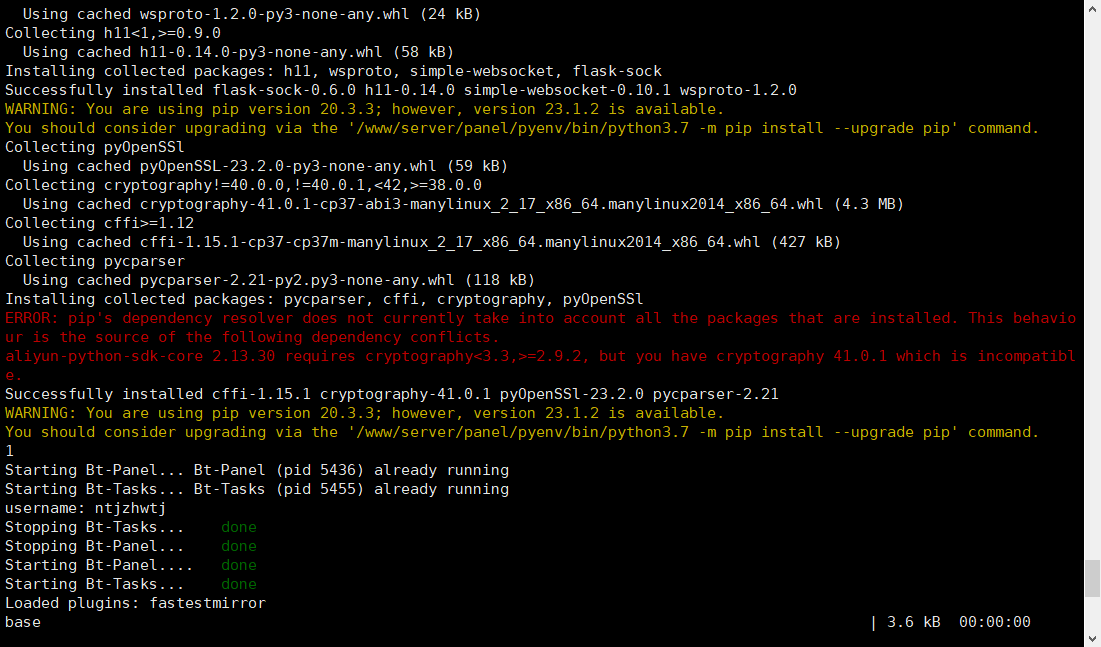Click the "Successfully installed flask-sock-0.6.0" line
The width and height of the screenshot is (1101, 647).
point(400,90)
